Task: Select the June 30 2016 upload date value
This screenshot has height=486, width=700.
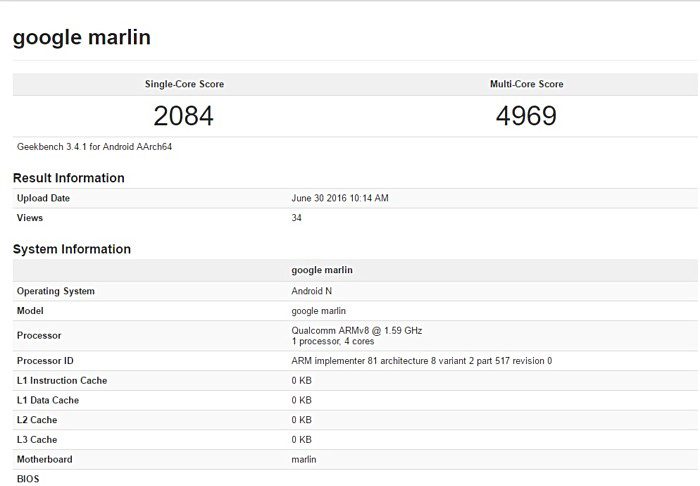Action: 339,198
